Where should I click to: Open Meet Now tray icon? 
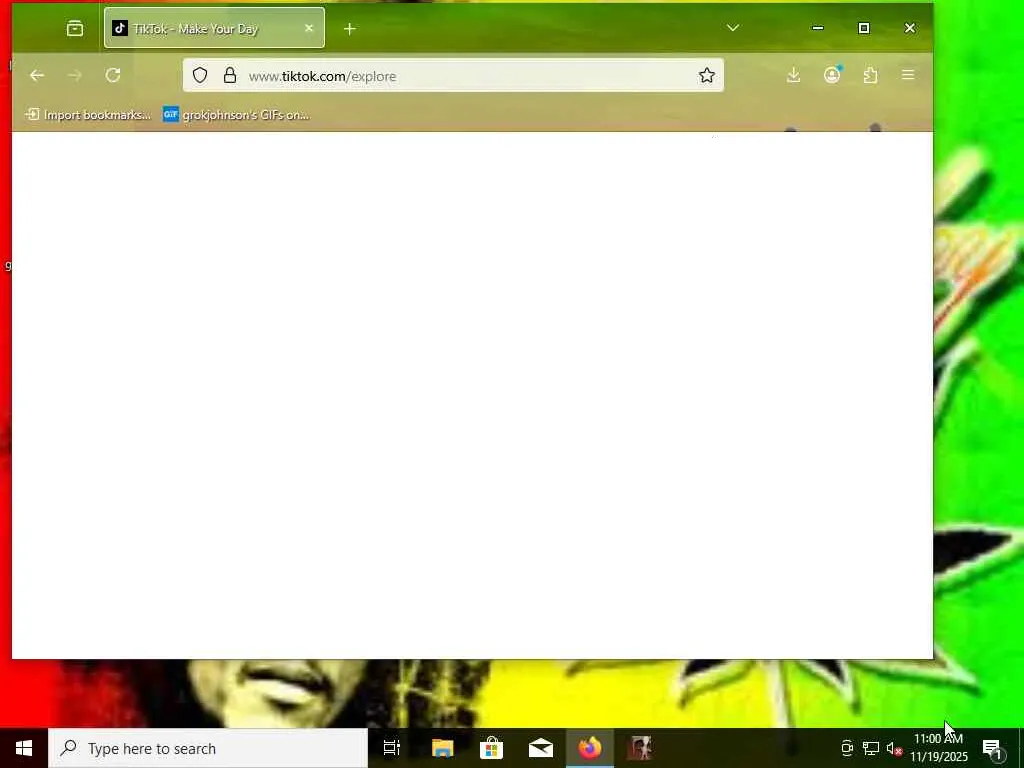(847, 748)
